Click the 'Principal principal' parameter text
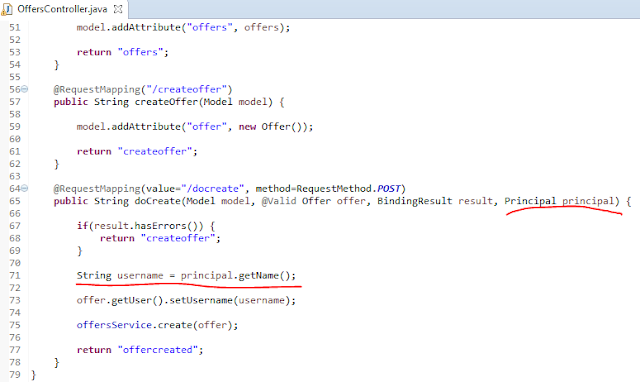 559,201
